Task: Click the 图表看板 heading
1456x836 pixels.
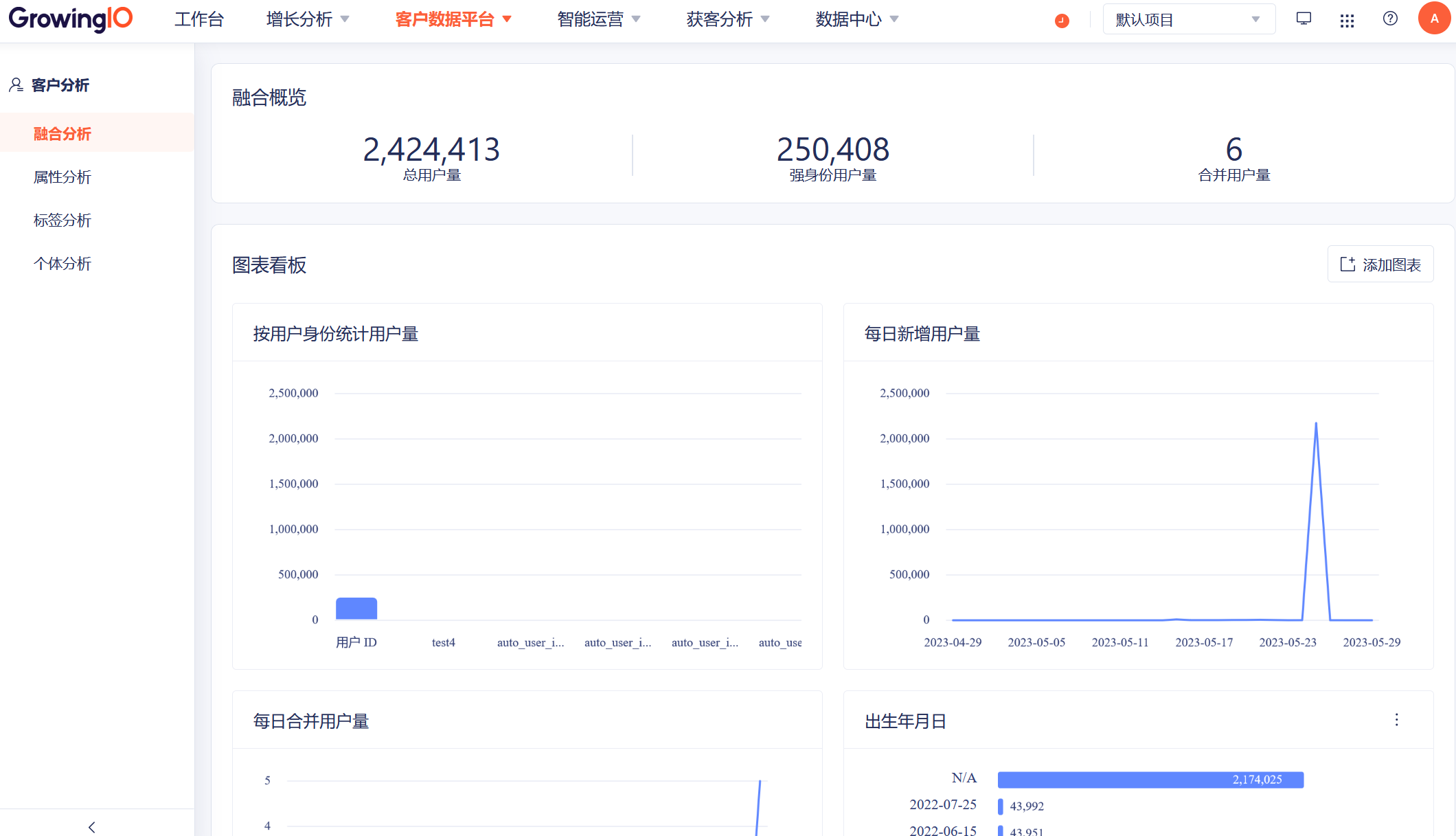Action: tap(269, 265)
